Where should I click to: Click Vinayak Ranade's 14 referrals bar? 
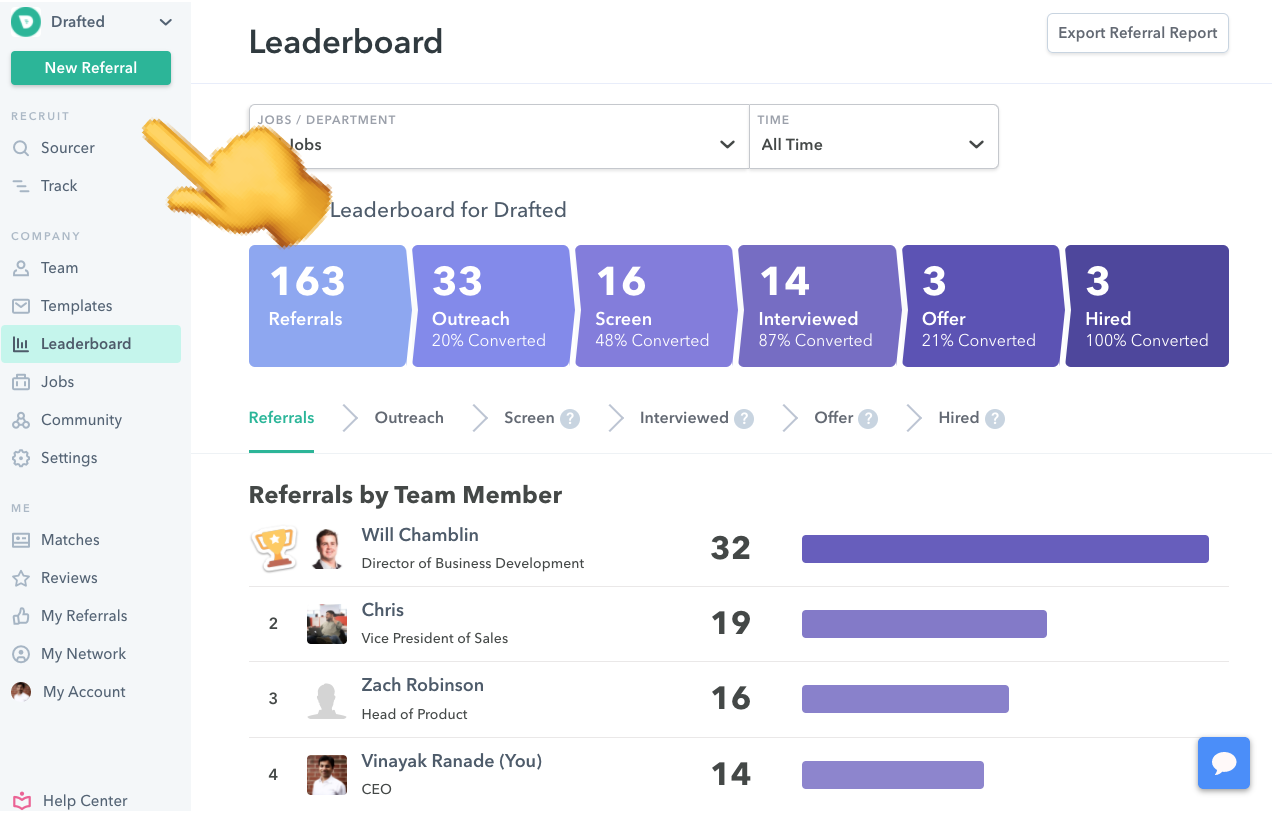[x=893, y=775]
